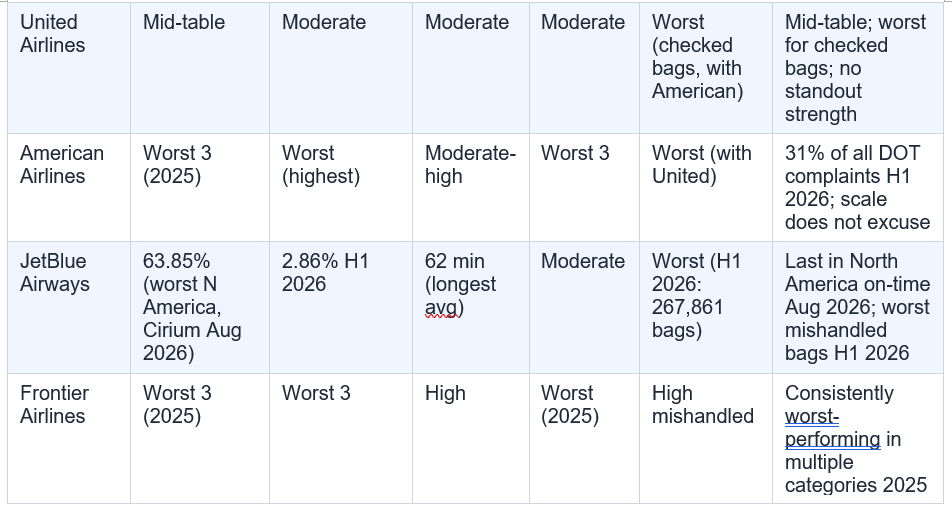Select the Frontier Airlines name cell
Viewport: 952px width, 510px height.
[x=69, y=438]
